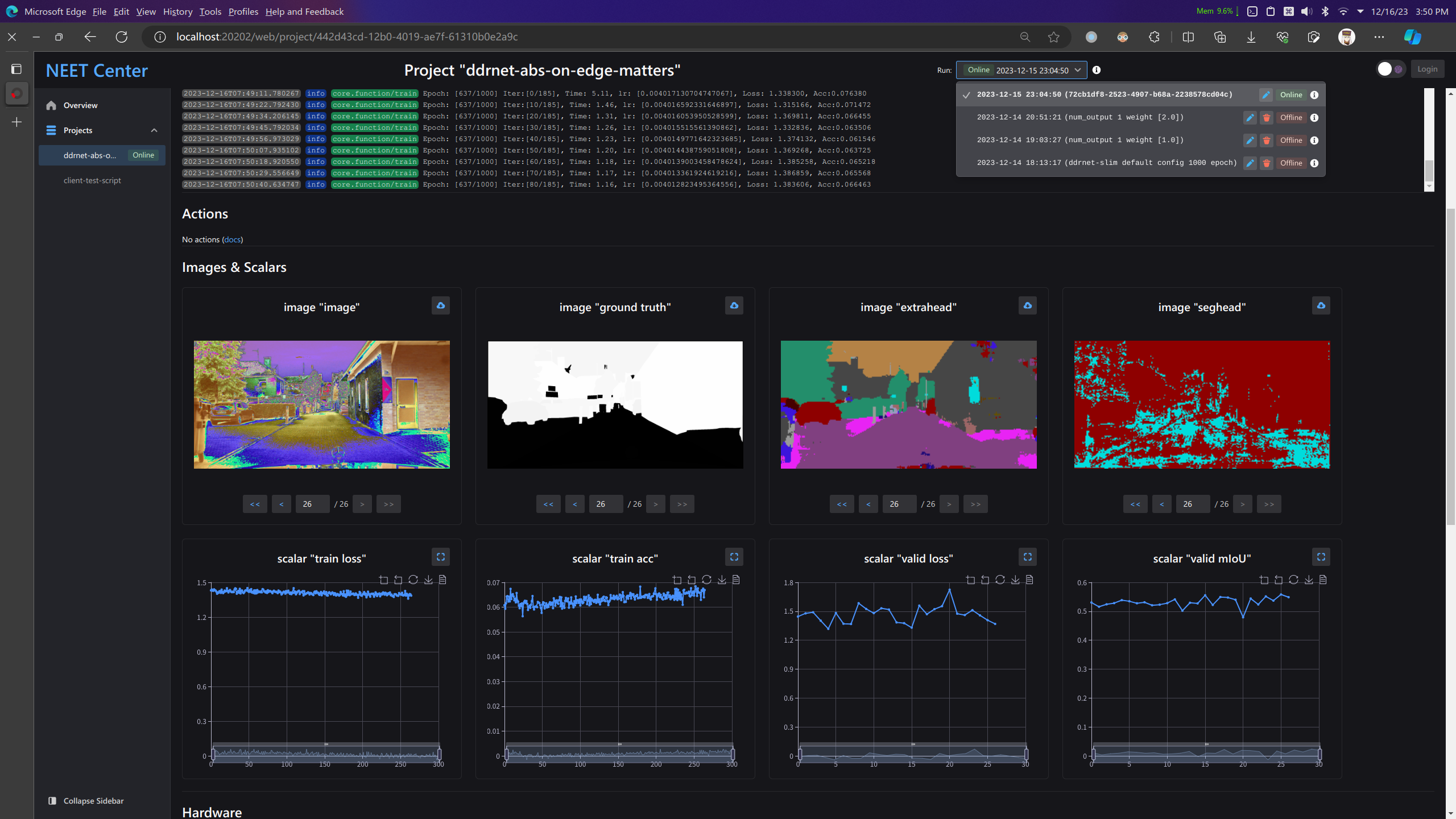Download the "ground truth" image

point(734,305)
